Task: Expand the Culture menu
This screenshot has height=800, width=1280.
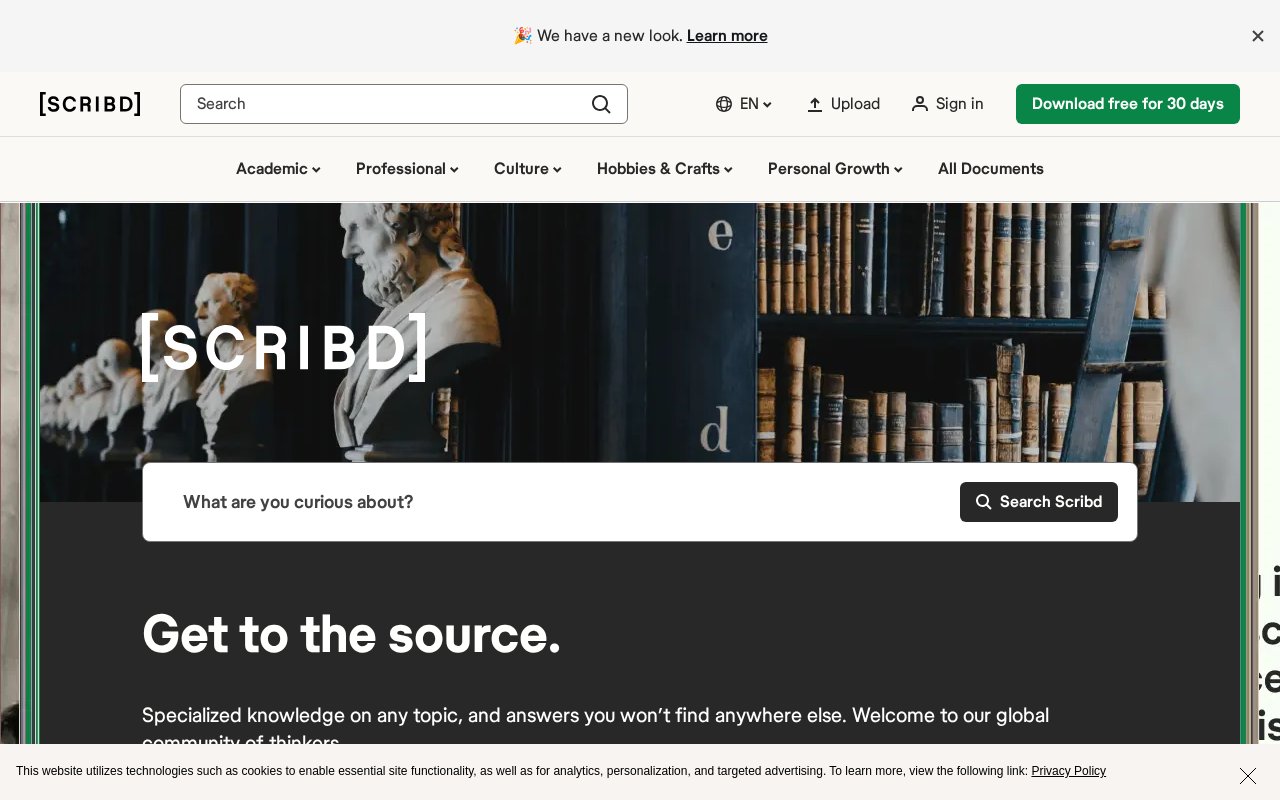Action: pyautogui.click(x=527, y=169)
